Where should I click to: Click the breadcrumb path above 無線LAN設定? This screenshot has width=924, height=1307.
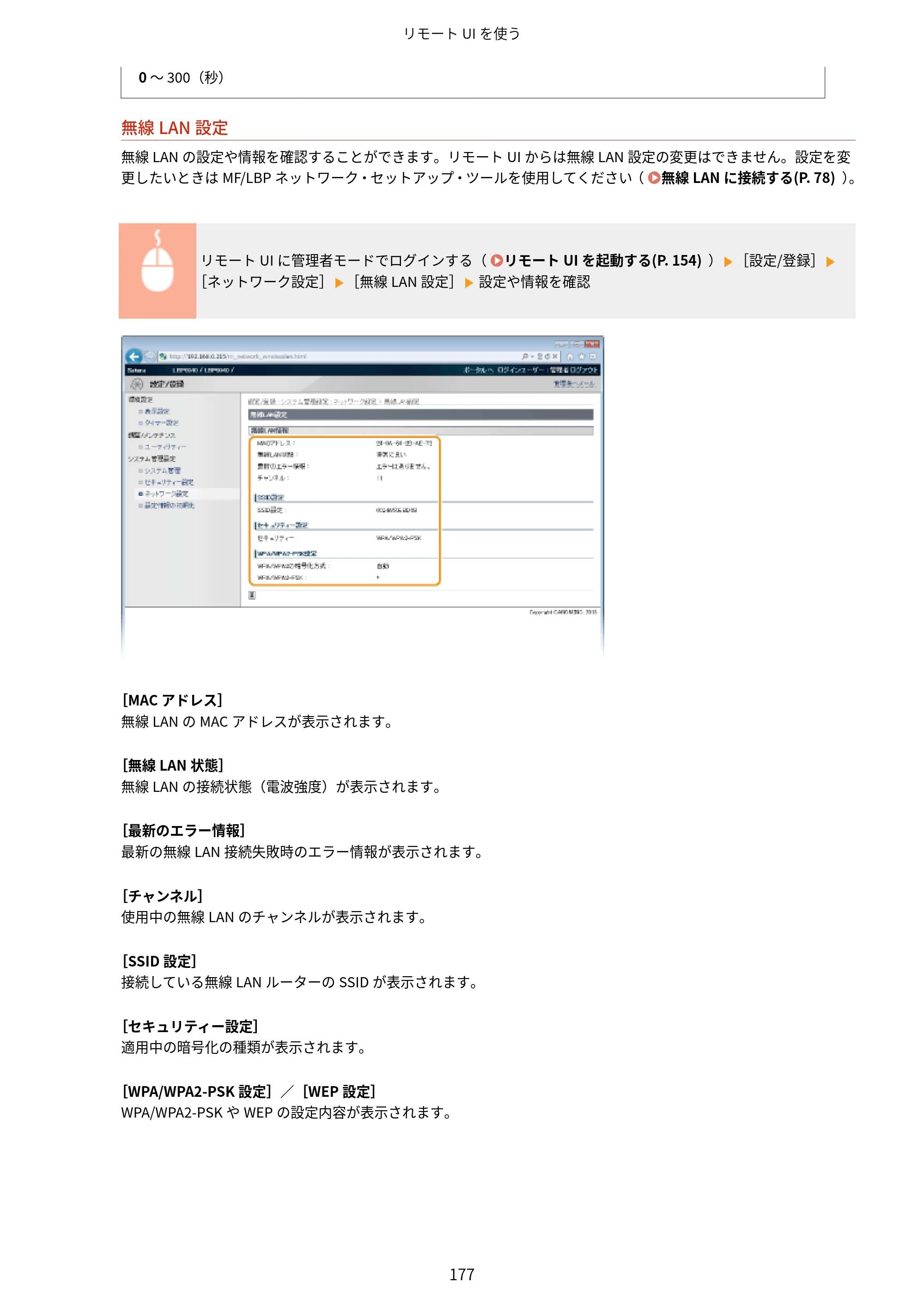click(x=334, y=401)
